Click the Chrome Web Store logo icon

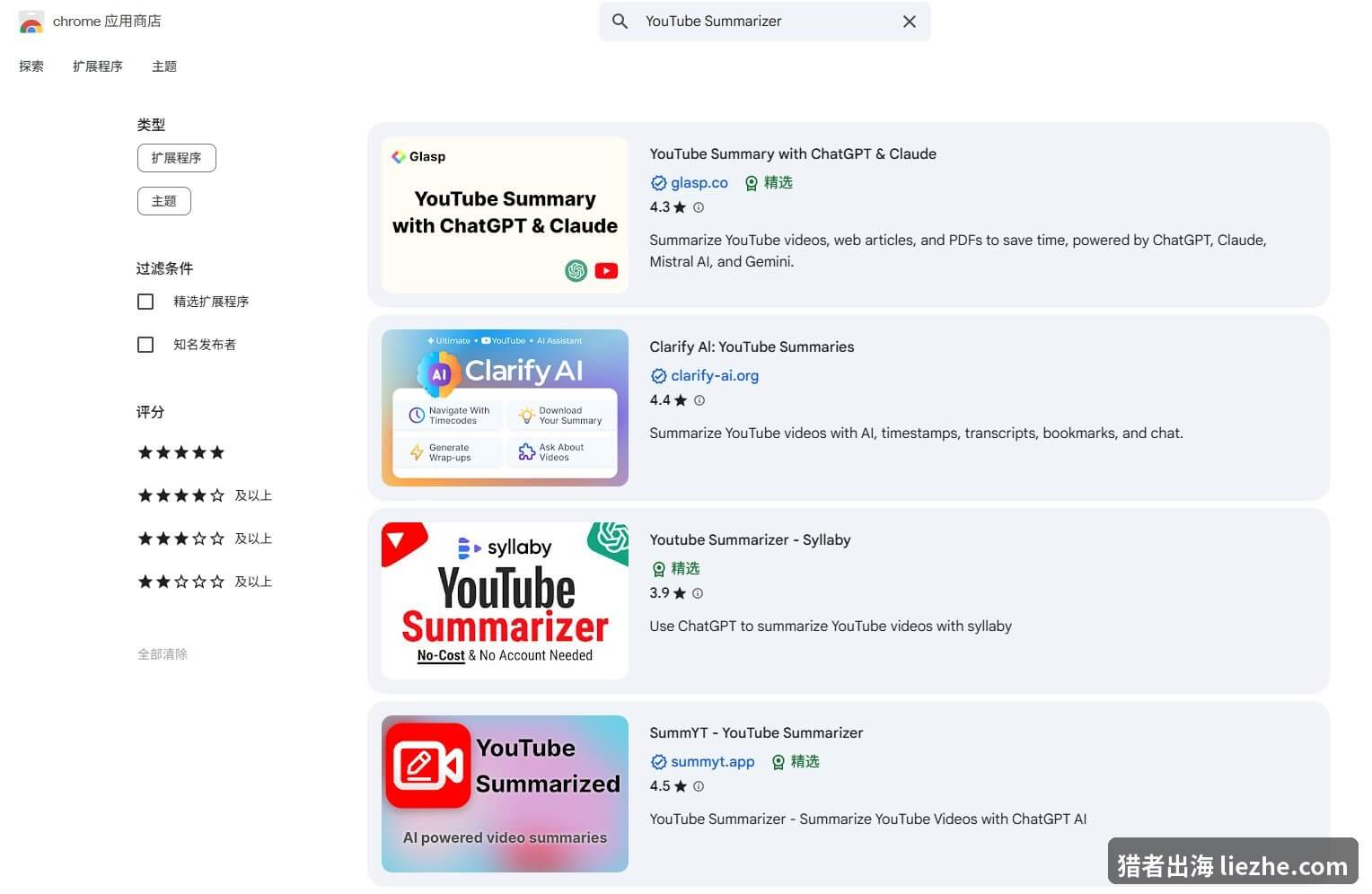coord(31,22)
